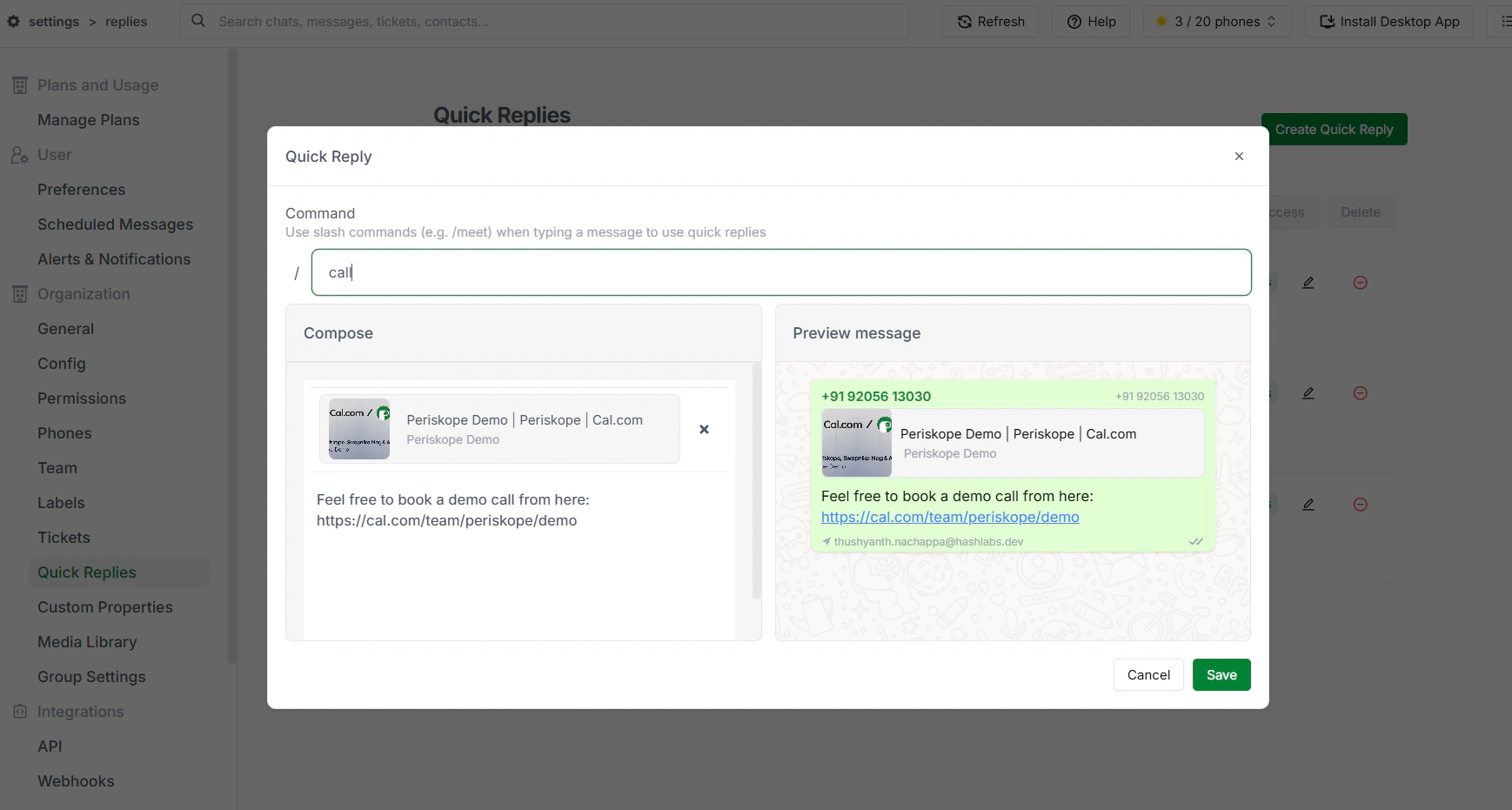
Task: Click the Plans and Usage building icon
Action: 20,85
